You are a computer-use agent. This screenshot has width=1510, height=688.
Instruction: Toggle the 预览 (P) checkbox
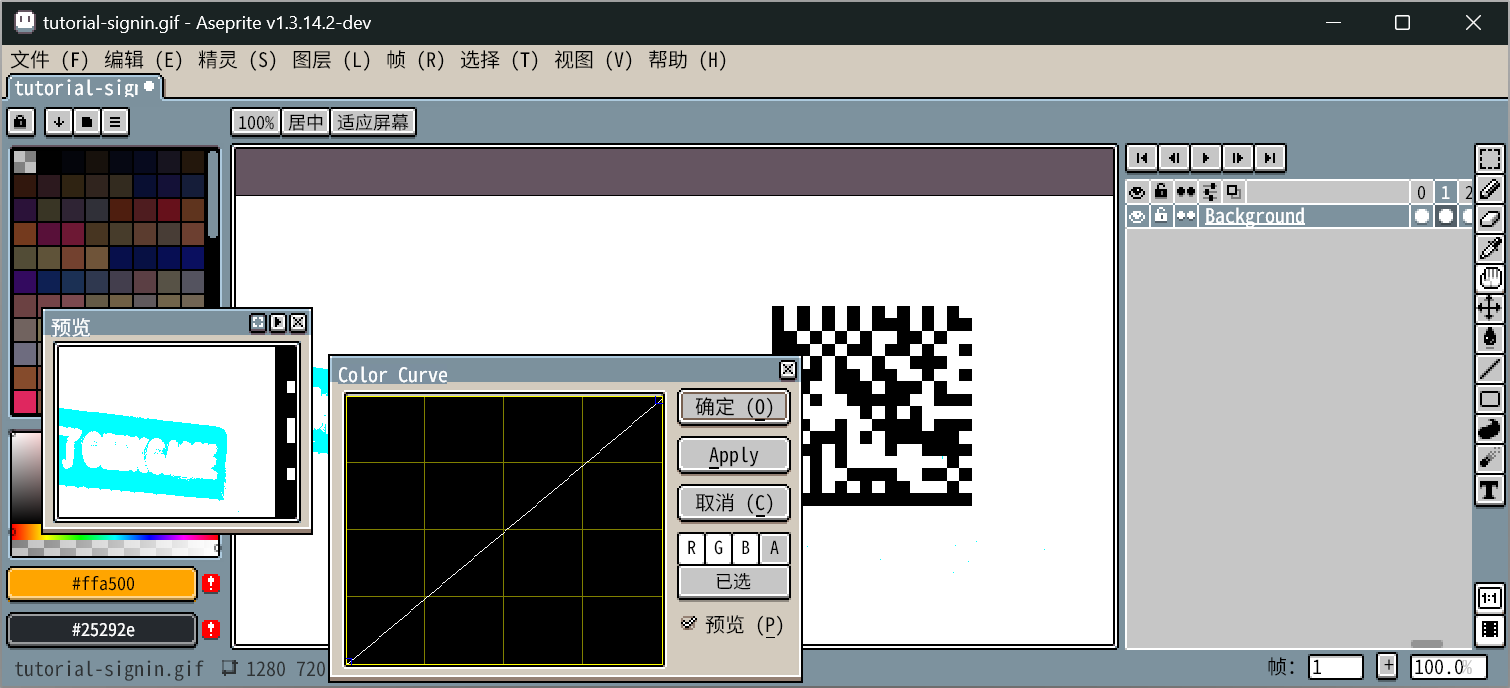click(689, 624)
